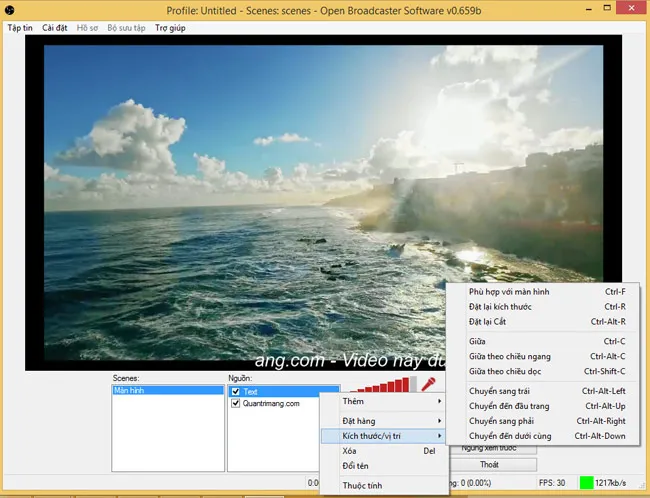Select Màn hình in the Scenes list

tap(129, 391)
